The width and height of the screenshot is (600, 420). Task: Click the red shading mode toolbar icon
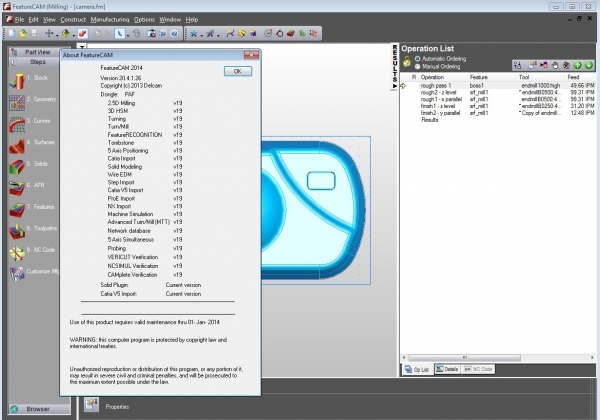pyautogui.click(x=83, y=34)
